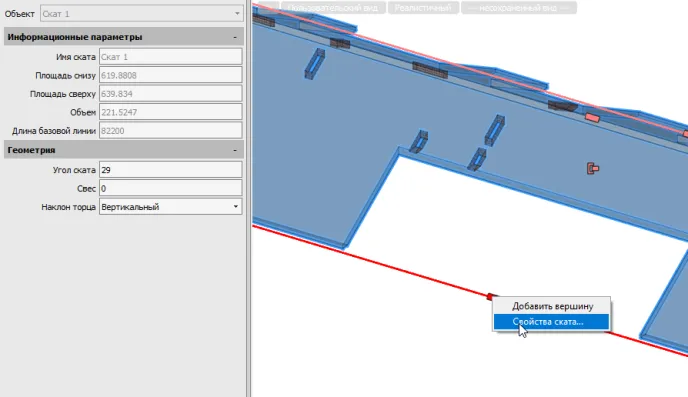The width and height of the screenshot is (688, 397).
Task: Select the red grip handle on roof slope
Action: (593, 168)
